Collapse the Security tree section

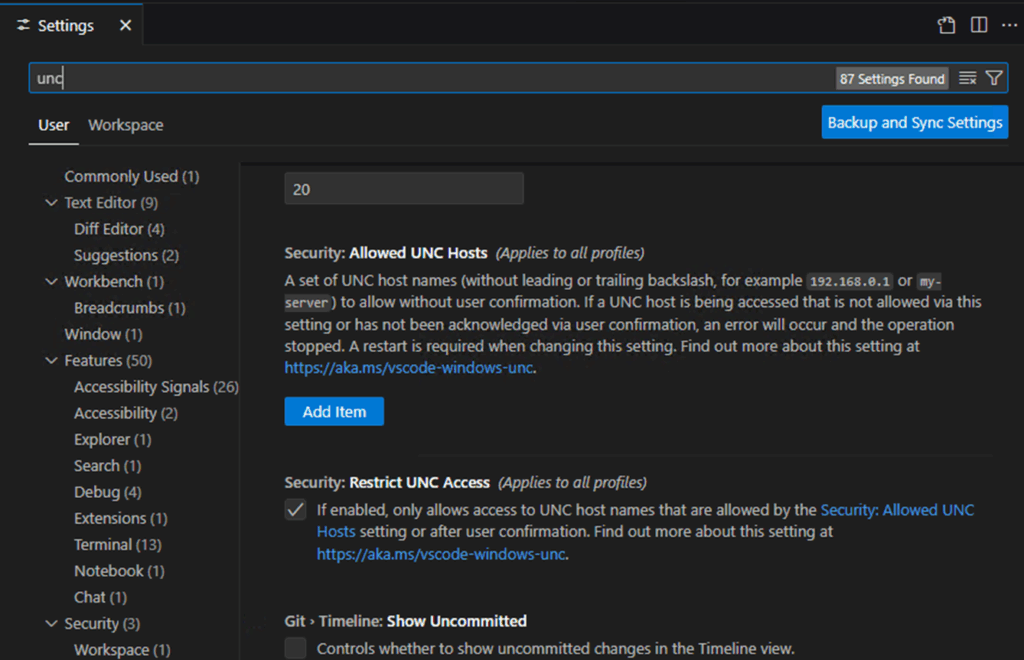[x=52, y=624]
